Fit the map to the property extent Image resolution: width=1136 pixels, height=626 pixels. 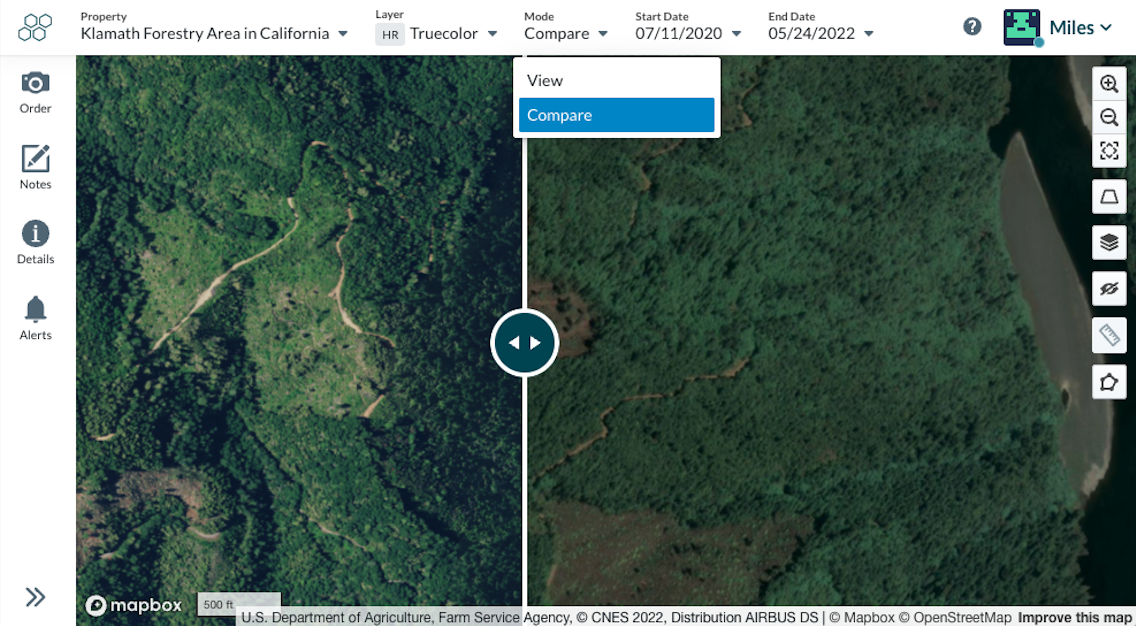(1109, 151)
